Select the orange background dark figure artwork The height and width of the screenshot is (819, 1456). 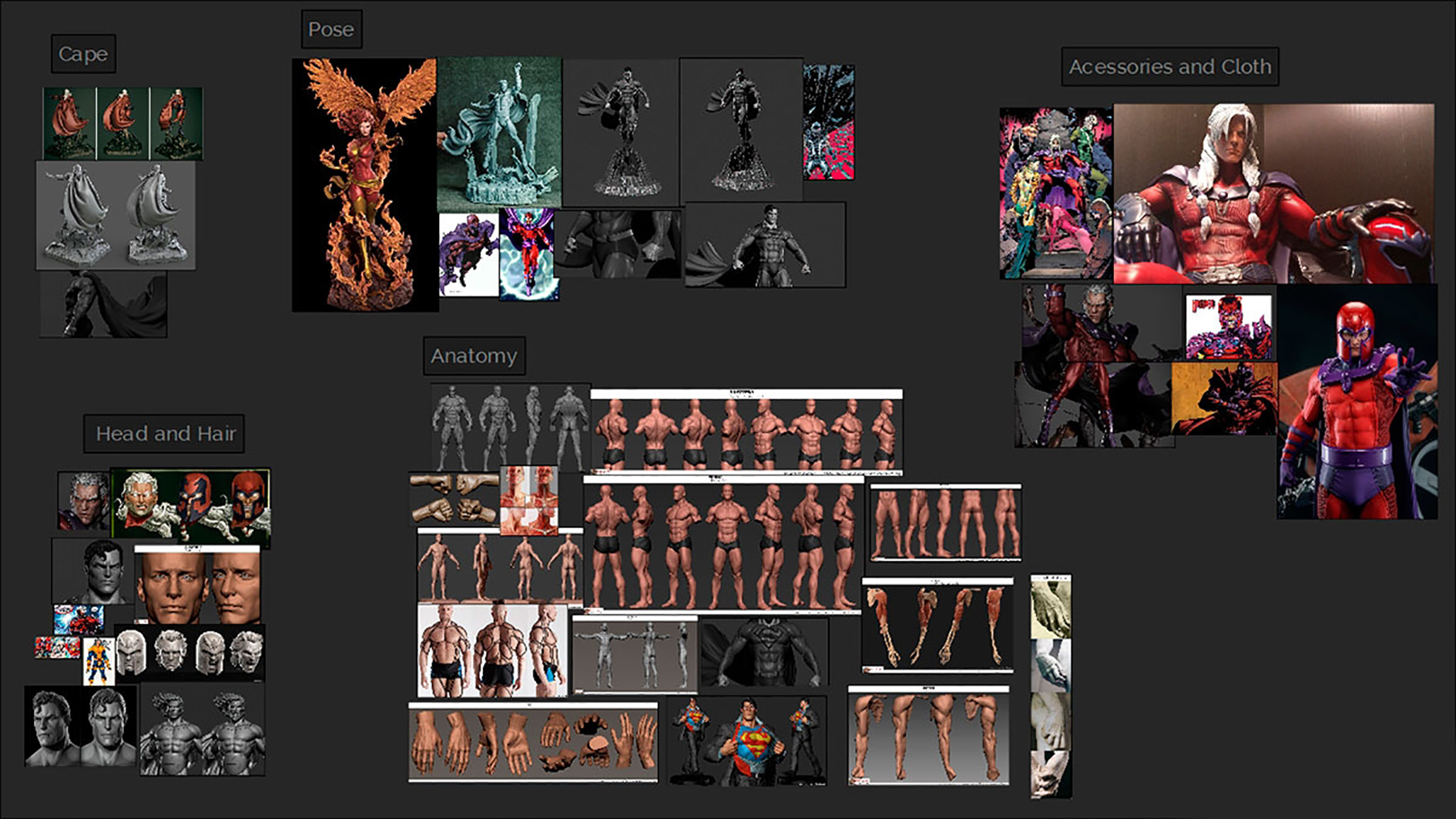coord(1224,399)
